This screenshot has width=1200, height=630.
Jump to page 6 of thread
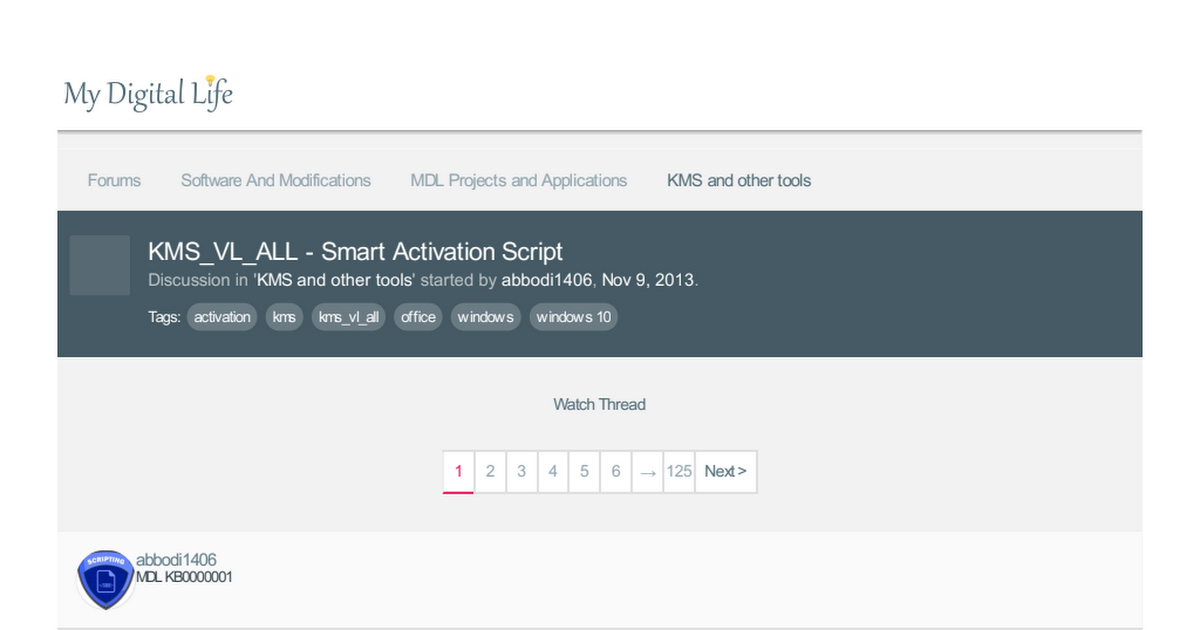[616, 471]
